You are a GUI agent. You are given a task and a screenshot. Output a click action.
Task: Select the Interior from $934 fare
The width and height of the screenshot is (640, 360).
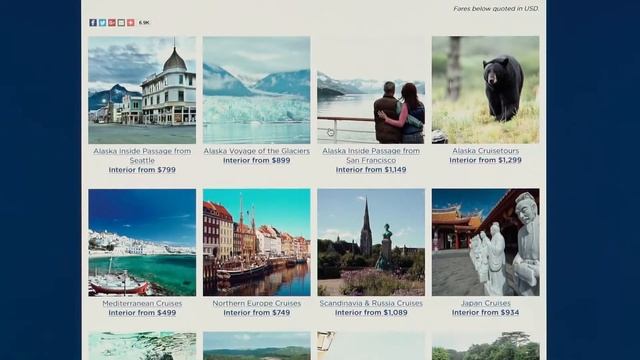pos(486,313)
